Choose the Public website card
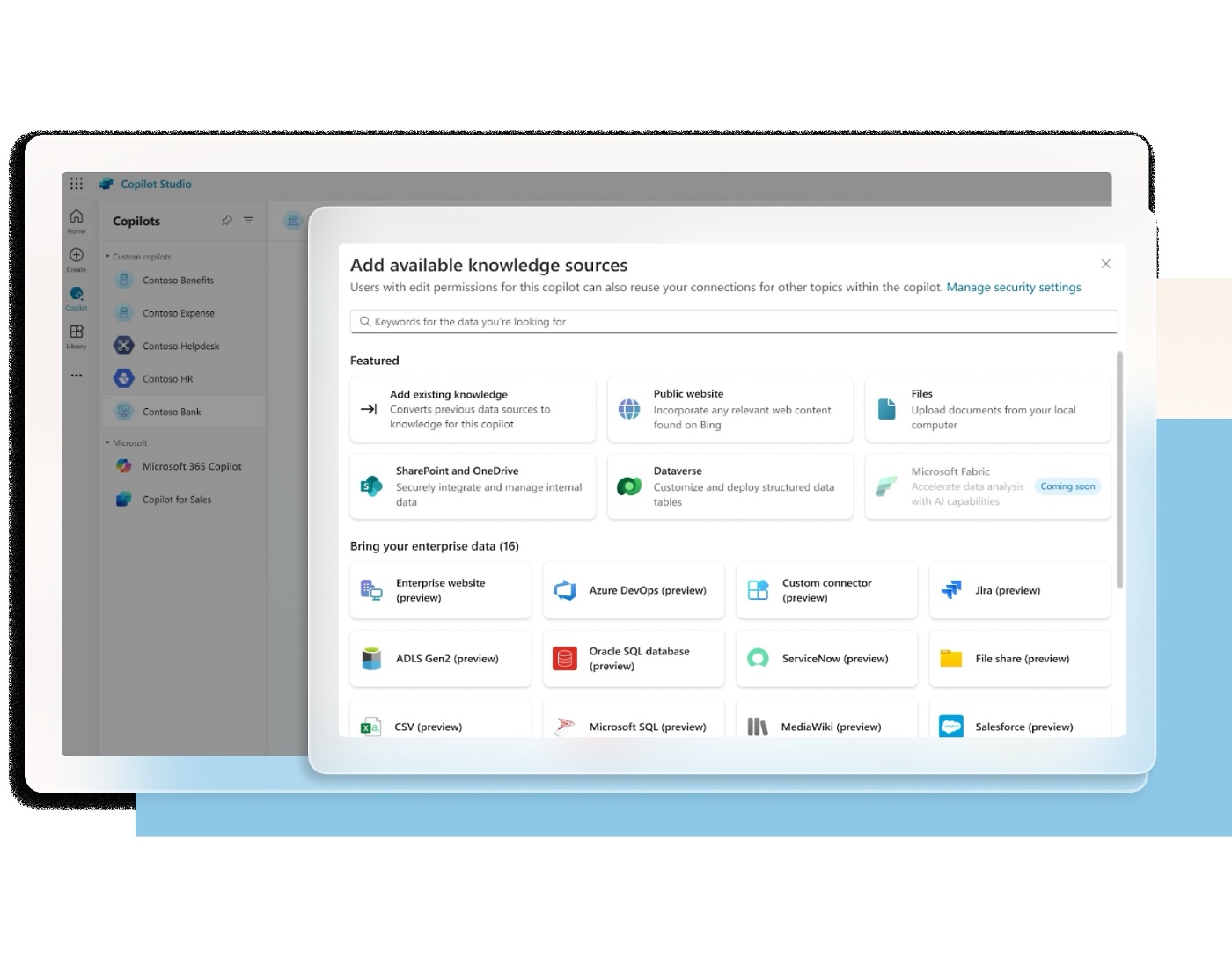 click(x=730, y=409)
